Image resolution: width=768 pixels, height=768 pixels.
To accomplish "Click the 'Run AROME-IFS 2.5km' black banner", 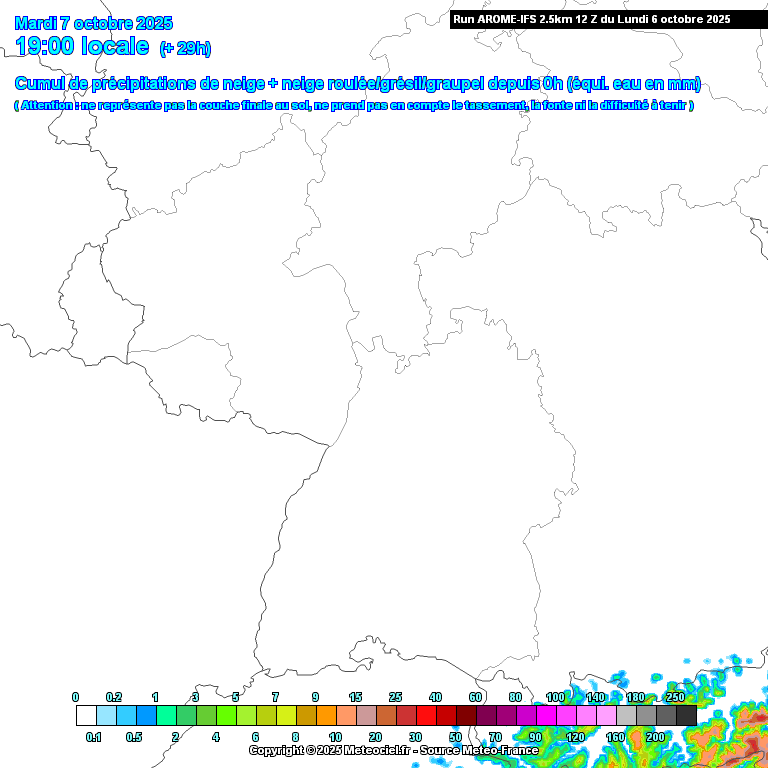I will (591, 19).
